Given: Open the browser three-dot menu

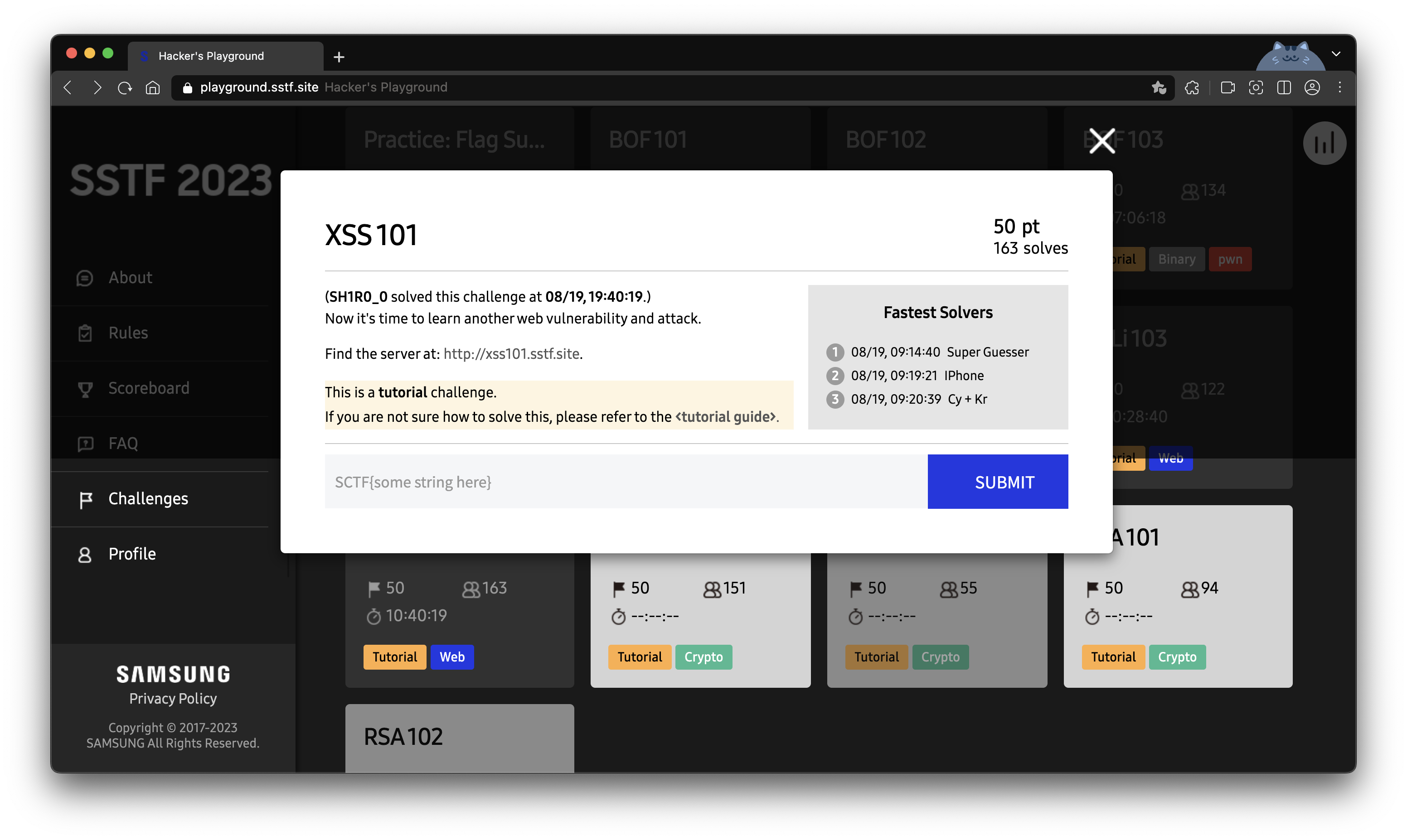Looking at the screenshot, I should [1339, 88].
